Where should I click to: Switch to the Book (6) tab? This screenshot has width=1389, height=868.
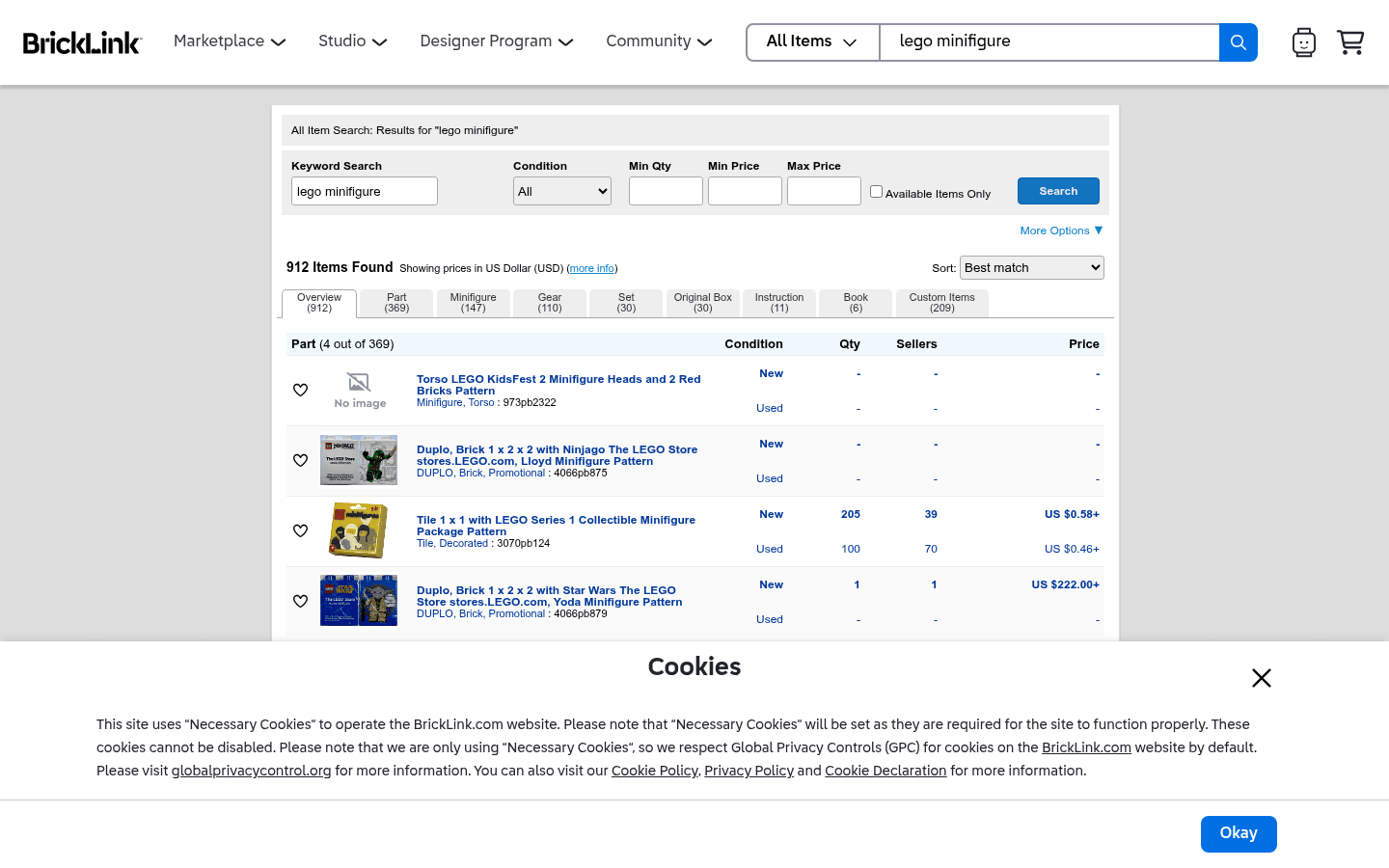pyautogui.click(x=856, y=304)
